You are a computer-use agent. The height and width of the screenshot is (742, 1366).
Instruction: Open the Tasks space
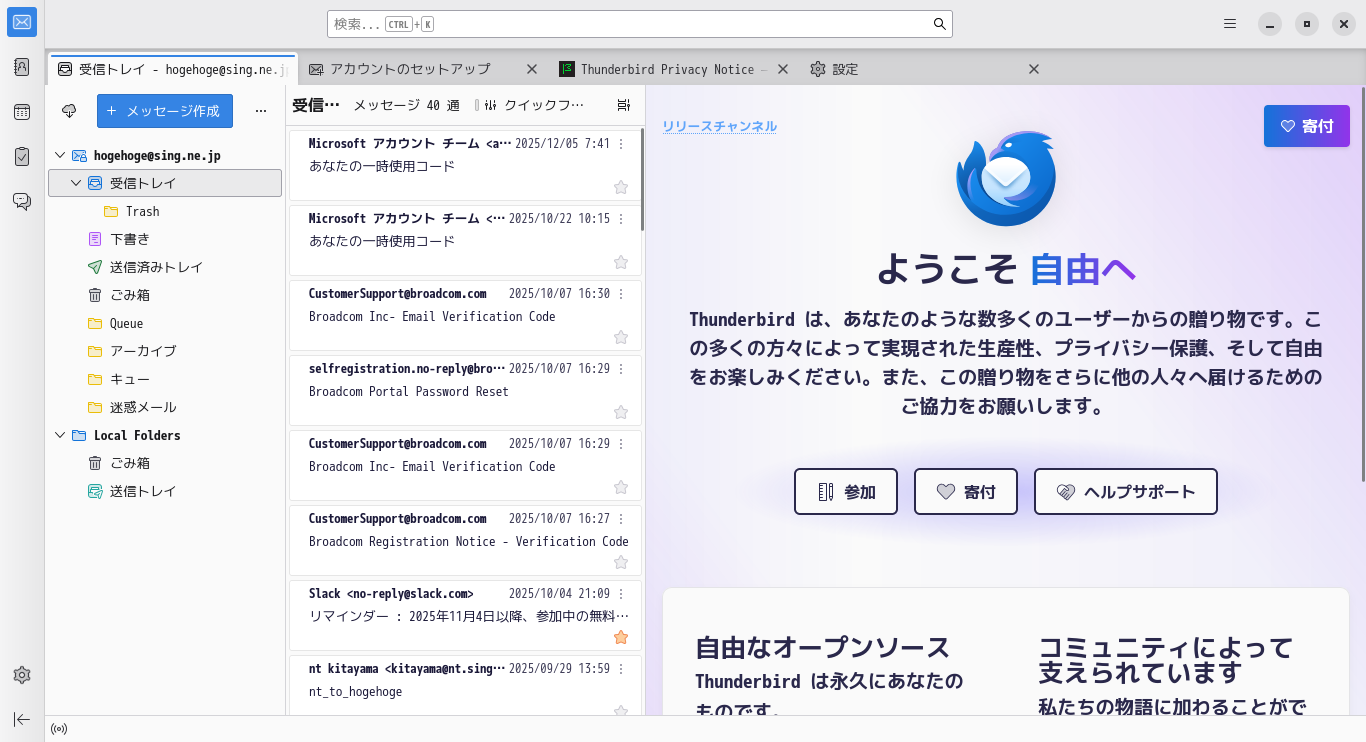(x=22, y=156)
